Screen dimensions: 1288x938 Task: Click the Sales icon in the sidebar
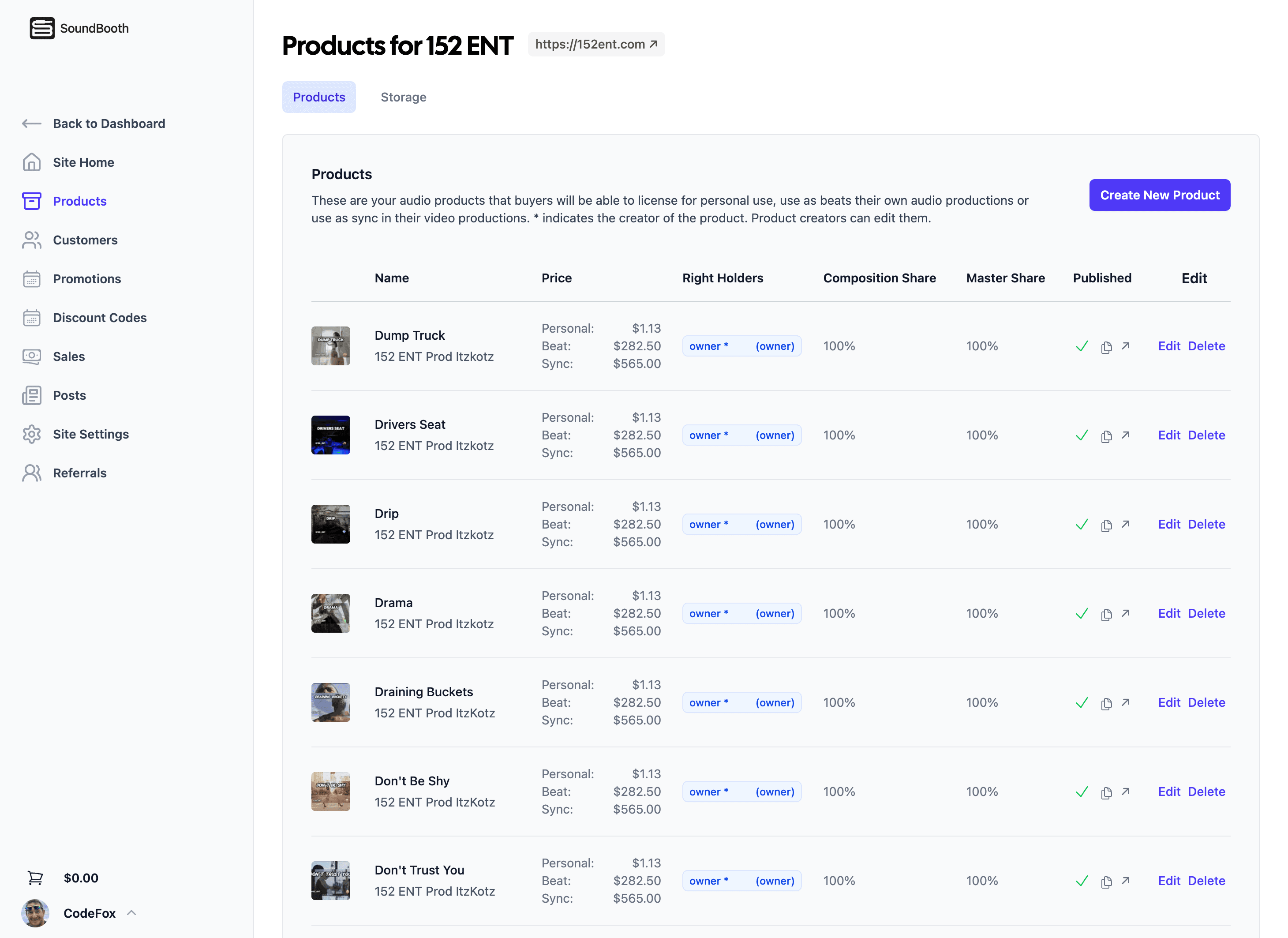[x=31, y=356]
